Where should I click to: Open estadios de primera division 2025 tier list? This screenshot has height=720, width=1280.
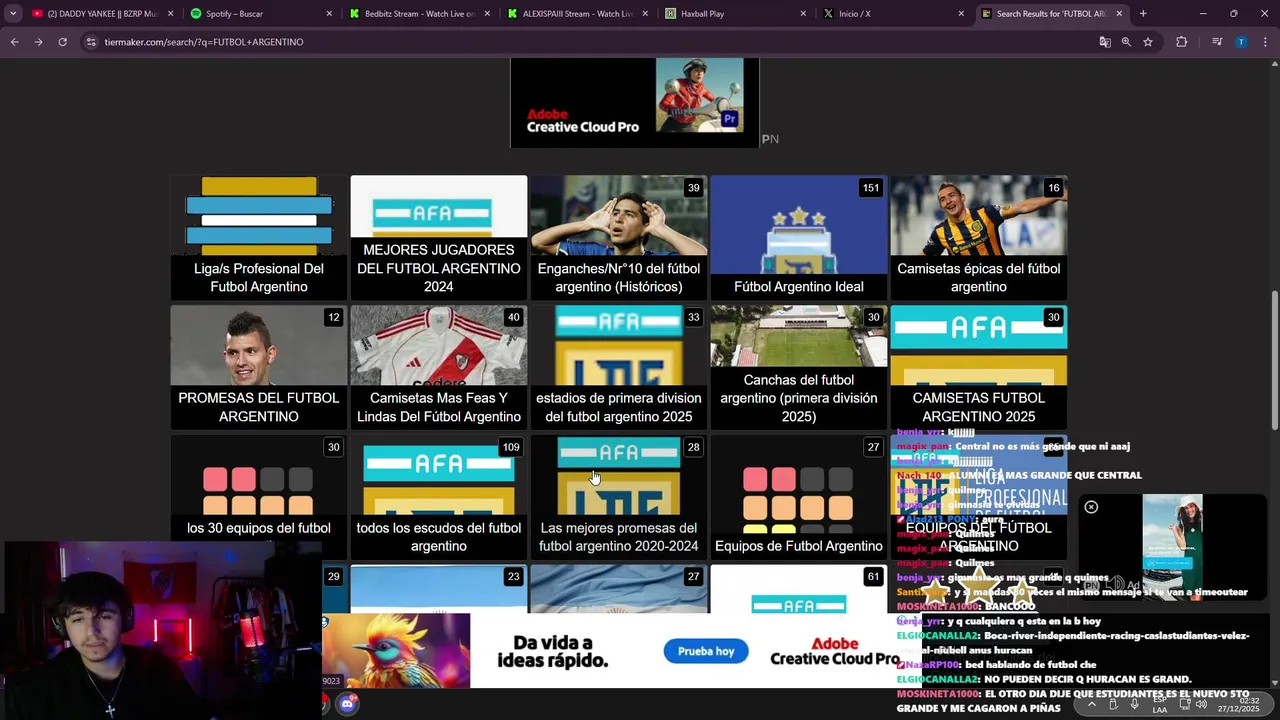coord(619,368)
